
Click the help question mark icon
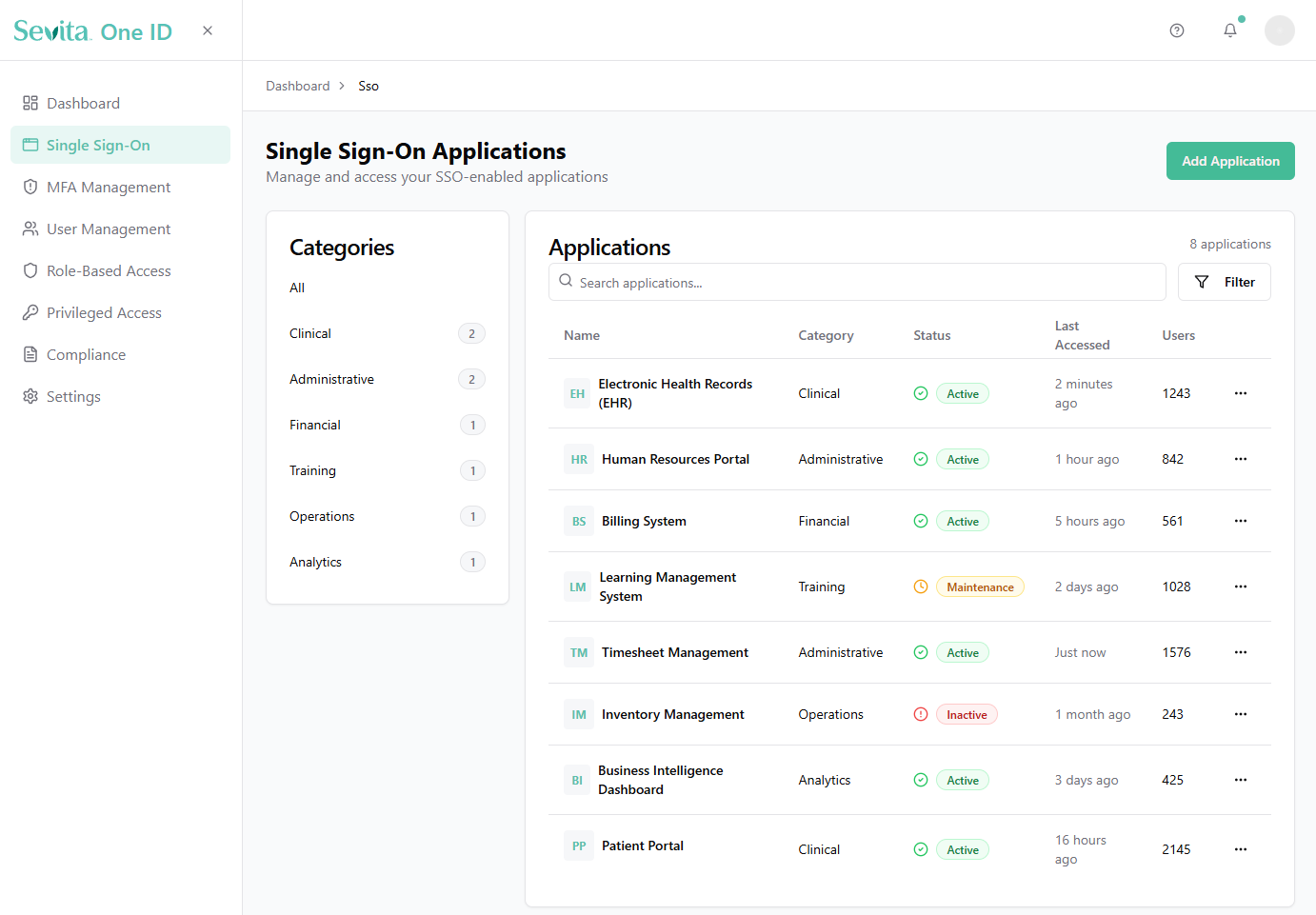pos(1177,30)
